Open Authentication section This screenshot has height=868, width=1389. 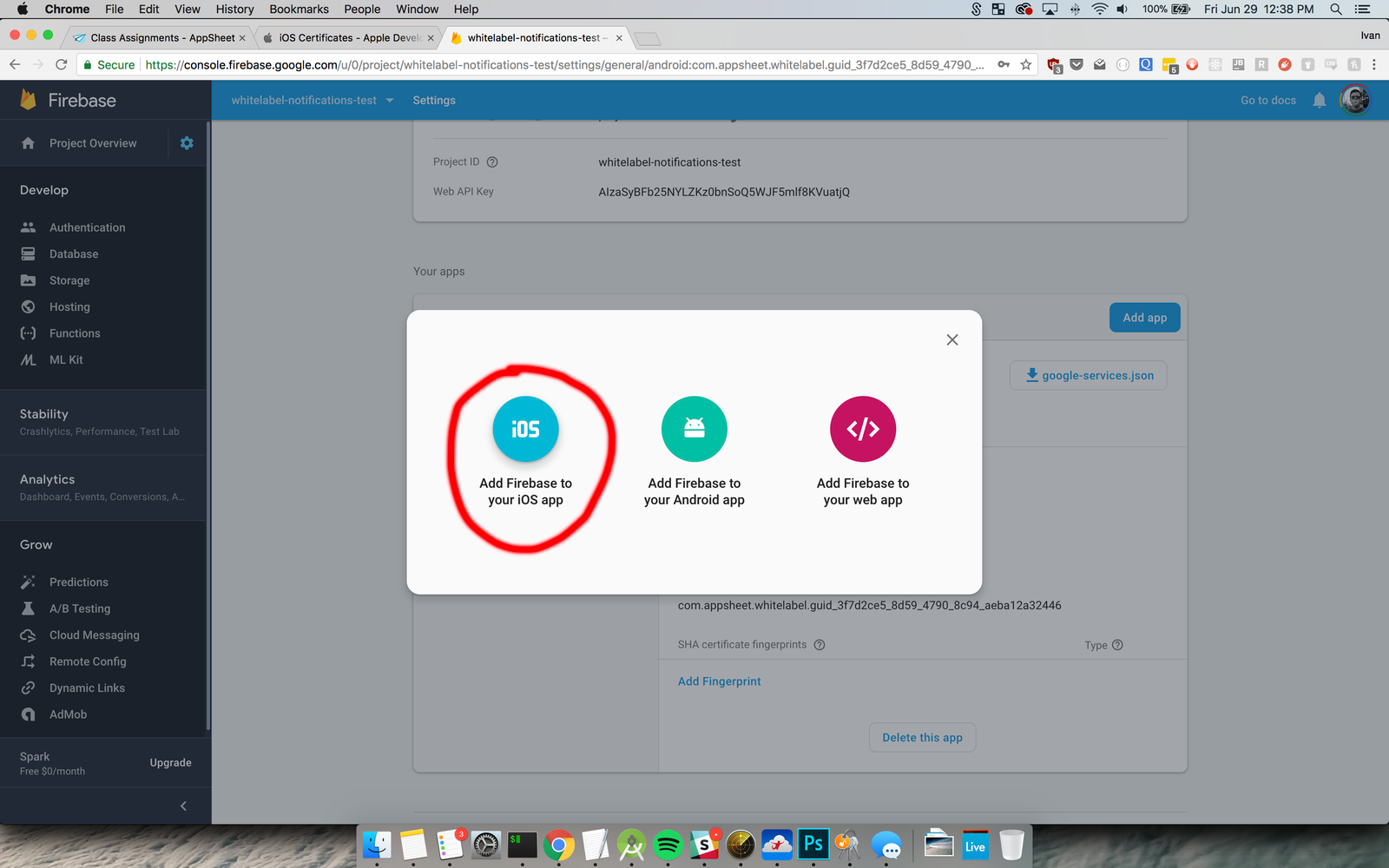click(87, 227)
